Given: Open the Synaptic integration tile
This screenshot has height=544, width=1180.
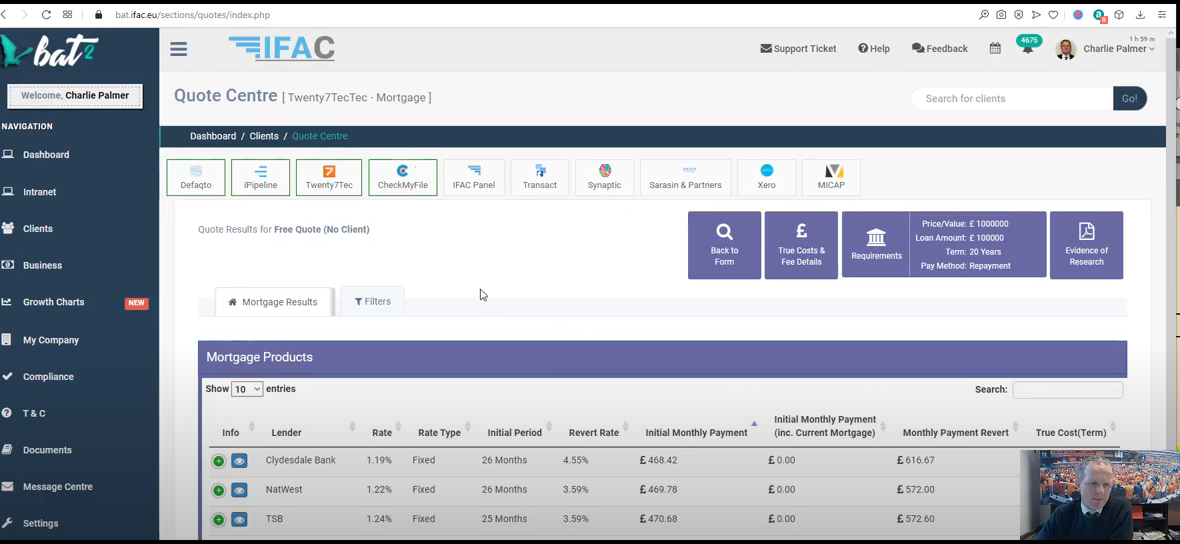Looking at the screenshot, I should (x=604, y=177).
